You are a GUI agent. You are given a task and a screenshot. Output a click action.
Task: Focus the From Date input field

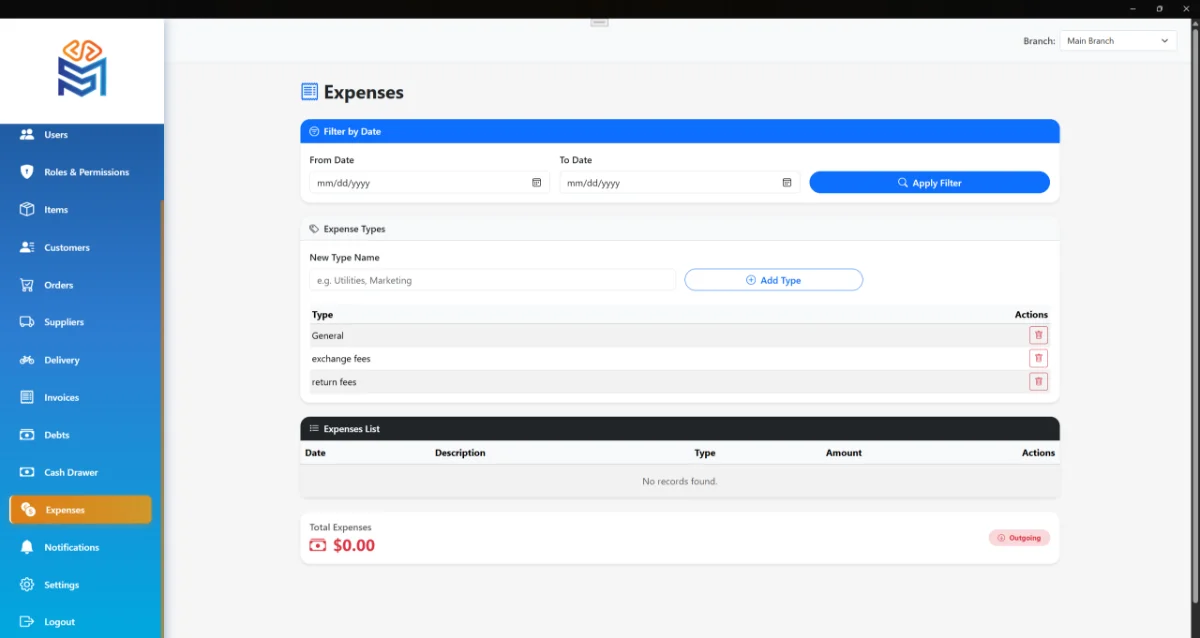(x=429, y=183)
